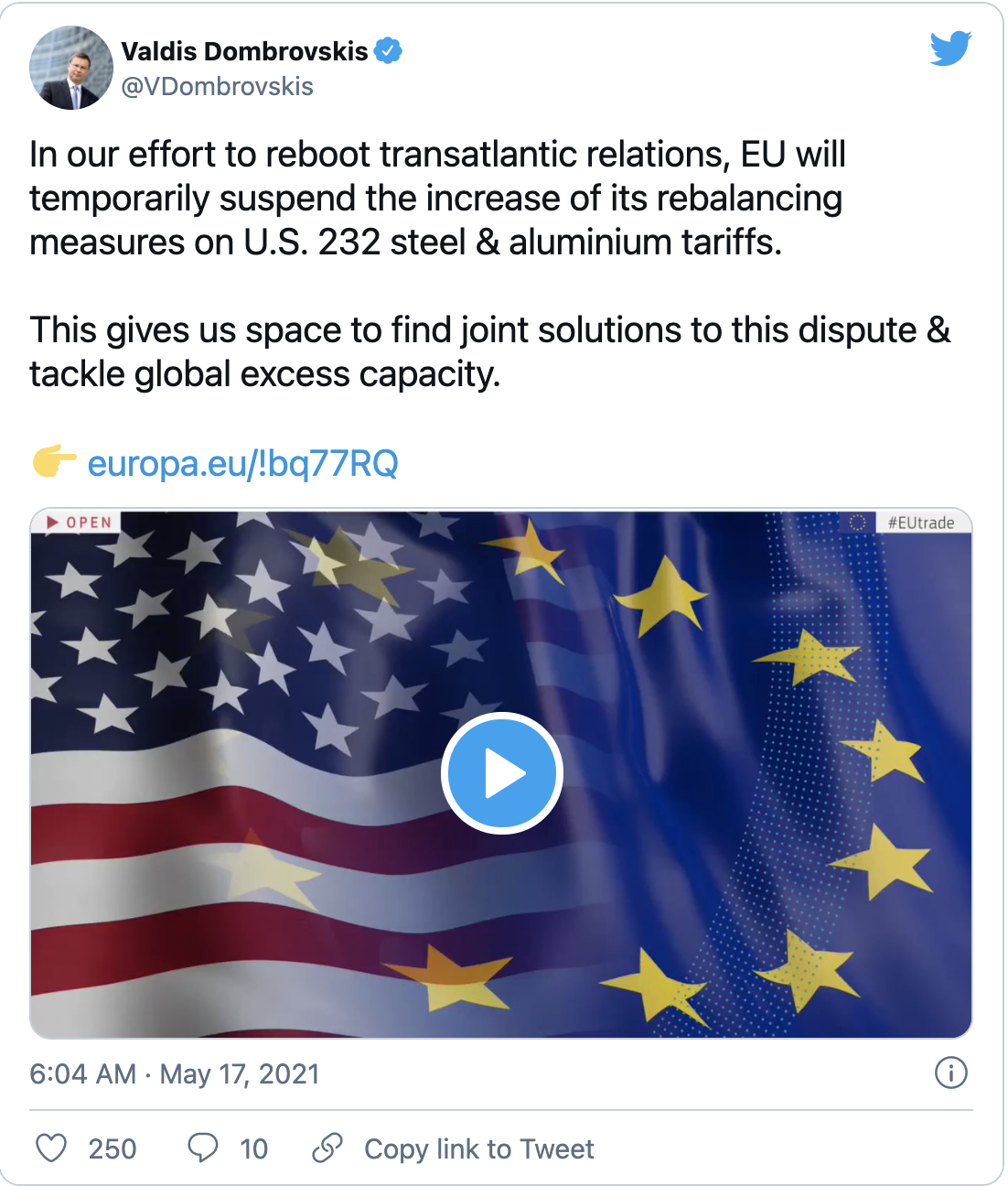Open the europa.eu/!bq77RQ link
The image size is (1008, 1186).
242,464
